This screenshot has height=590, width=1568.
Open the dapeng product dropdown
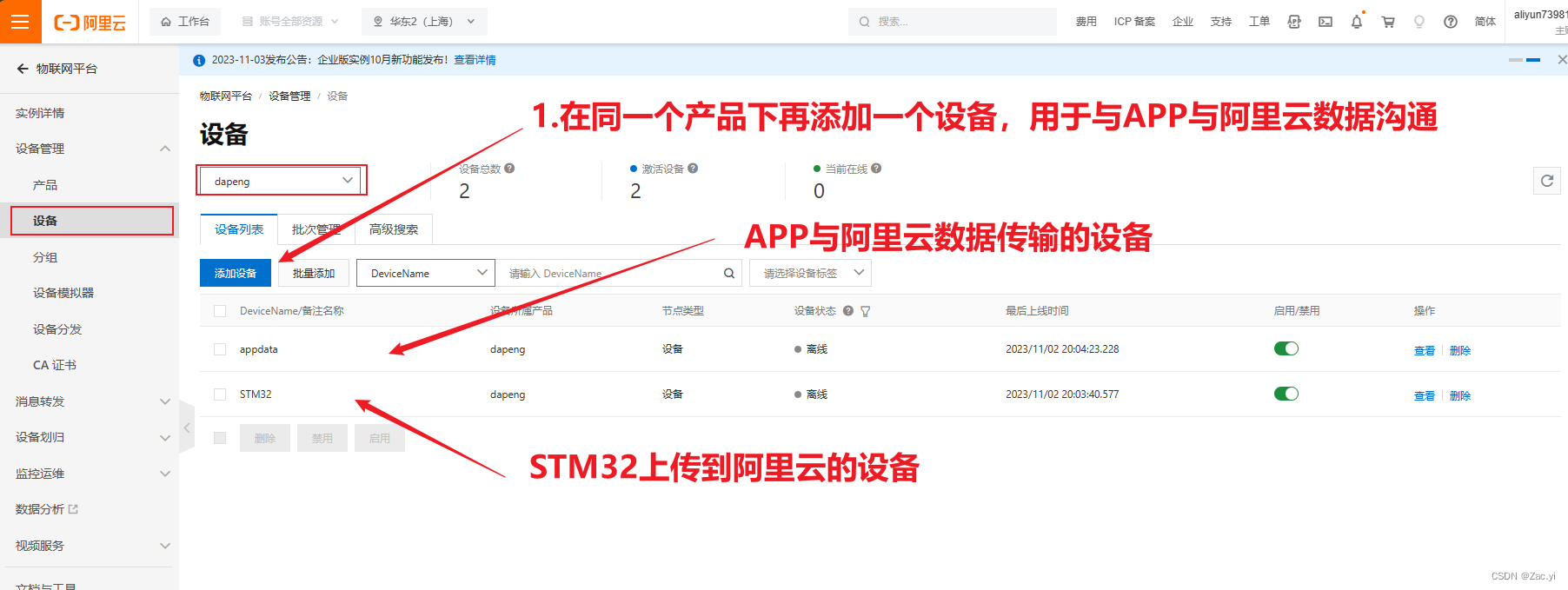(x=281, y=181)
